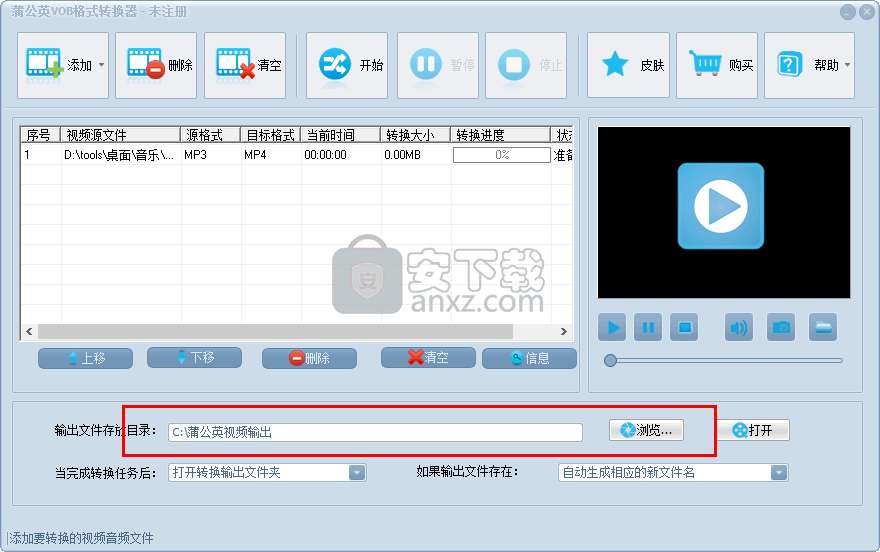Screen dimensions: 880x552
Task: Click the MP3 source format cell
Action: click(195, 155)
